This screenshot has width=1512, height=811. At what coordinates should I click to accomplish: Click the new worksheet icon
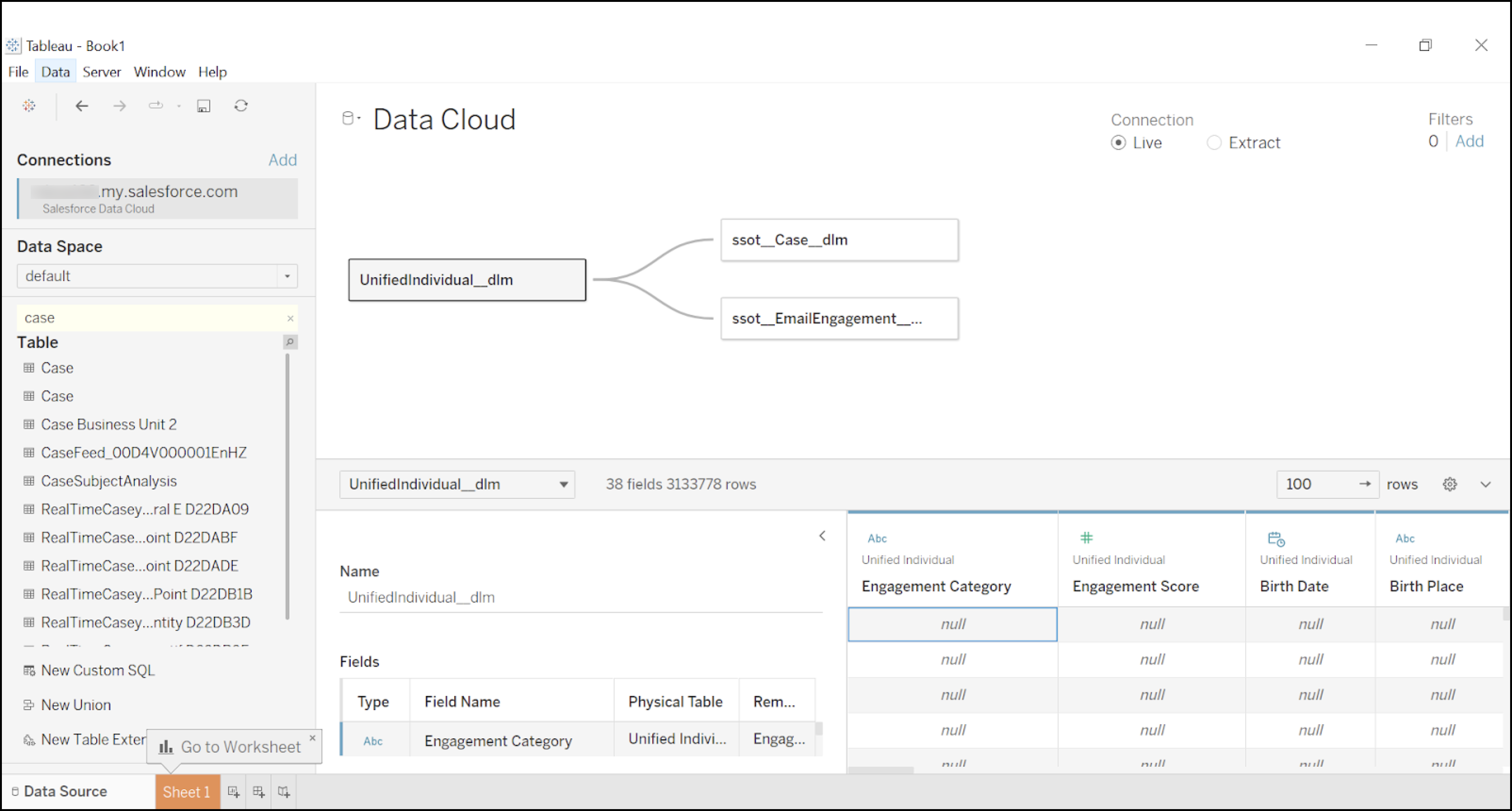[x=233, y=792]
